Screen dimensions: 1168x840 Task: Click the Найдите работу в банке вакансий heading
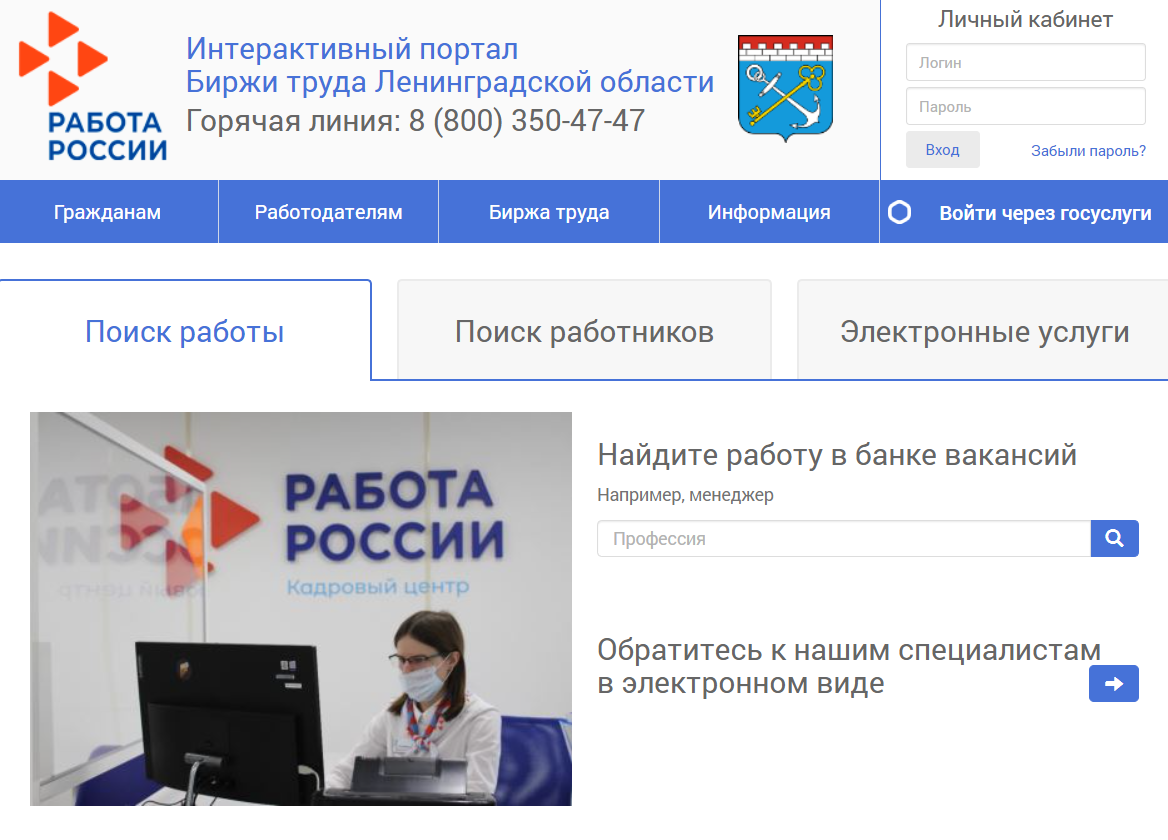[837, 454]
